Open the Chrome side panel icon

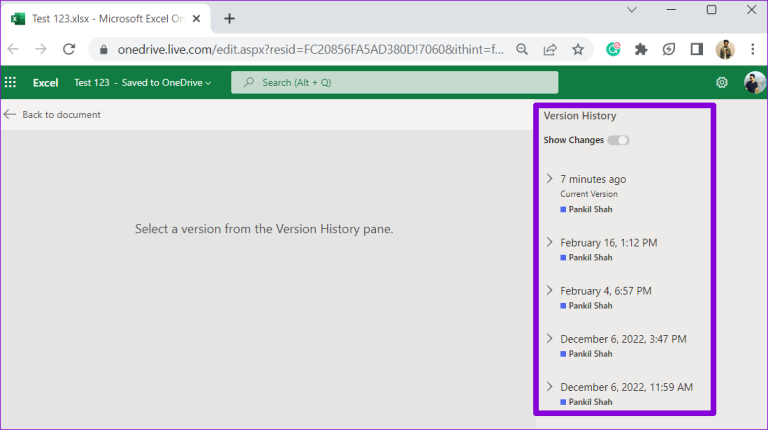697,49
